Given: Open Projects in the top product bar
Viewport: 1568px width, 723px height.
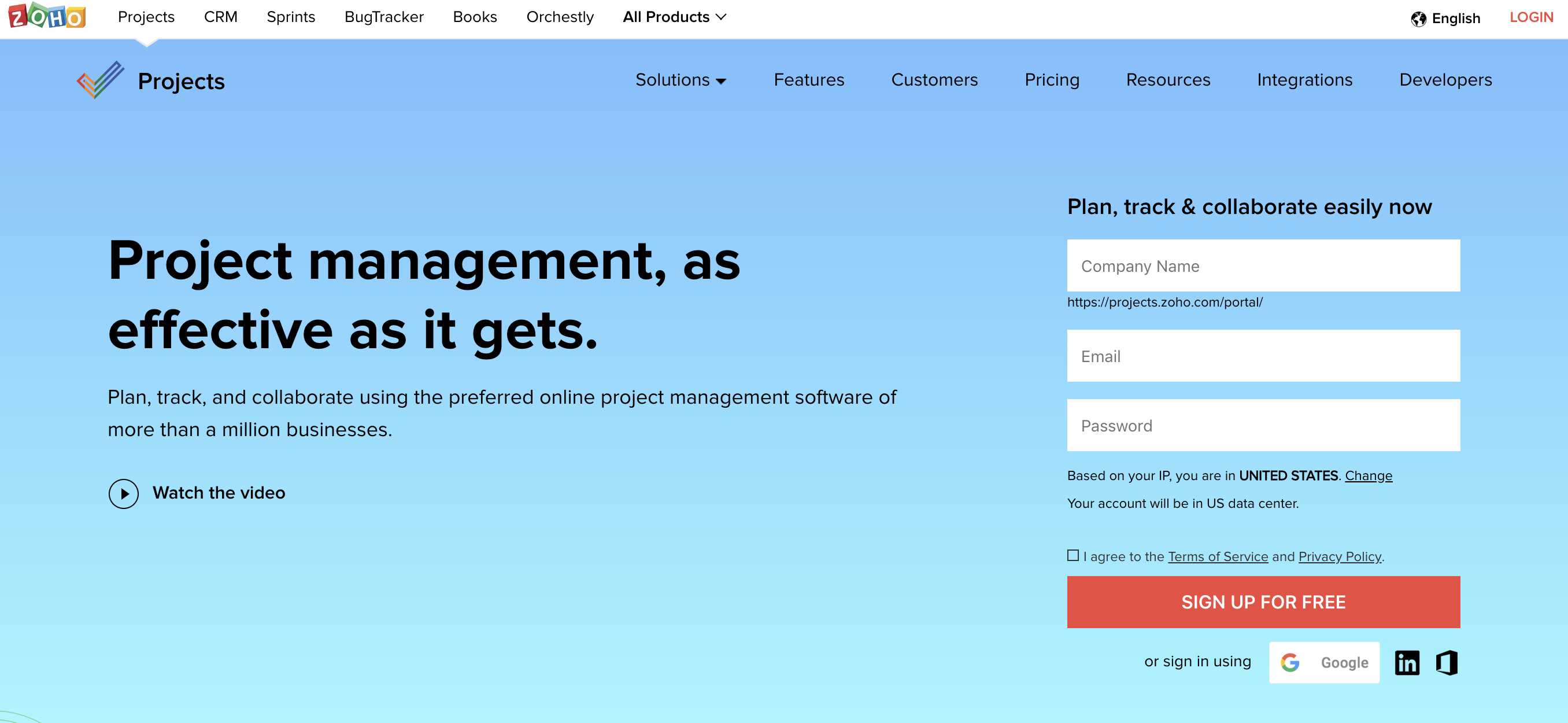Looking at the screenshot, I should click(x=146, y=17).
